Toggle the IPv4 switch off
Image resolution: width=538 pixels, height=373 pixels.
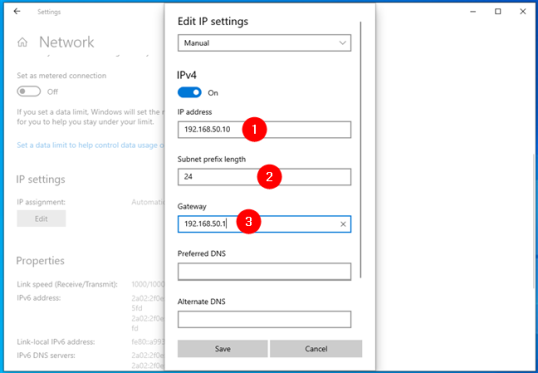tap(189, 93)
